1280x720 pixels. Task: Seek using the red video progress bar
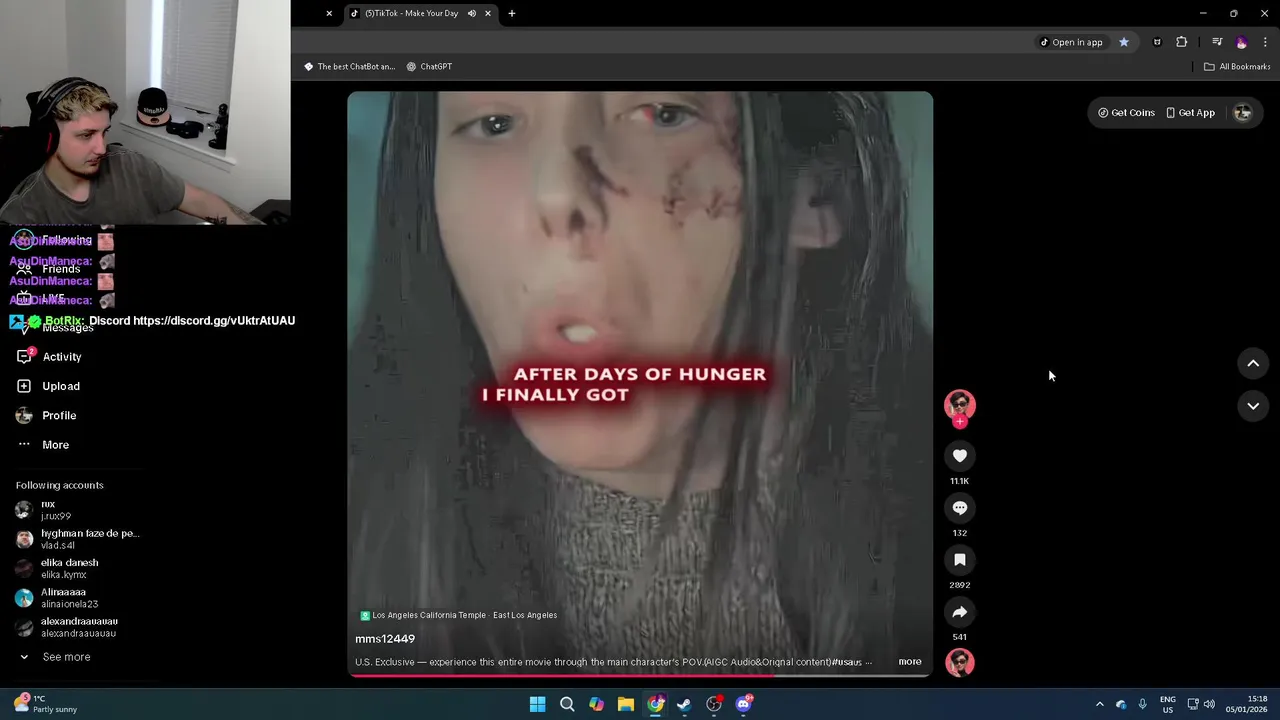point(640,675)
